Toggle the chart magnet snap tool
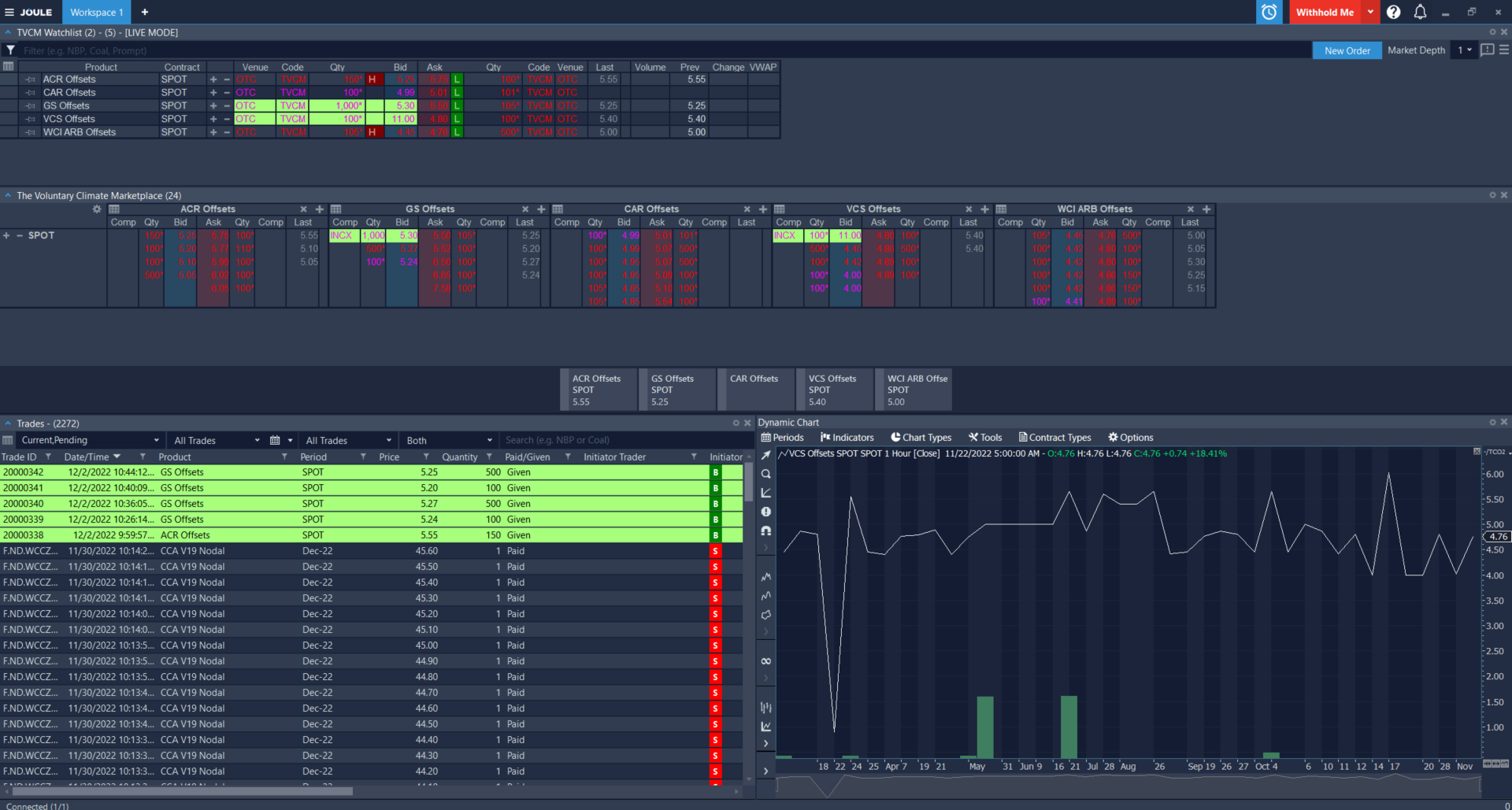 pos(765,531)
